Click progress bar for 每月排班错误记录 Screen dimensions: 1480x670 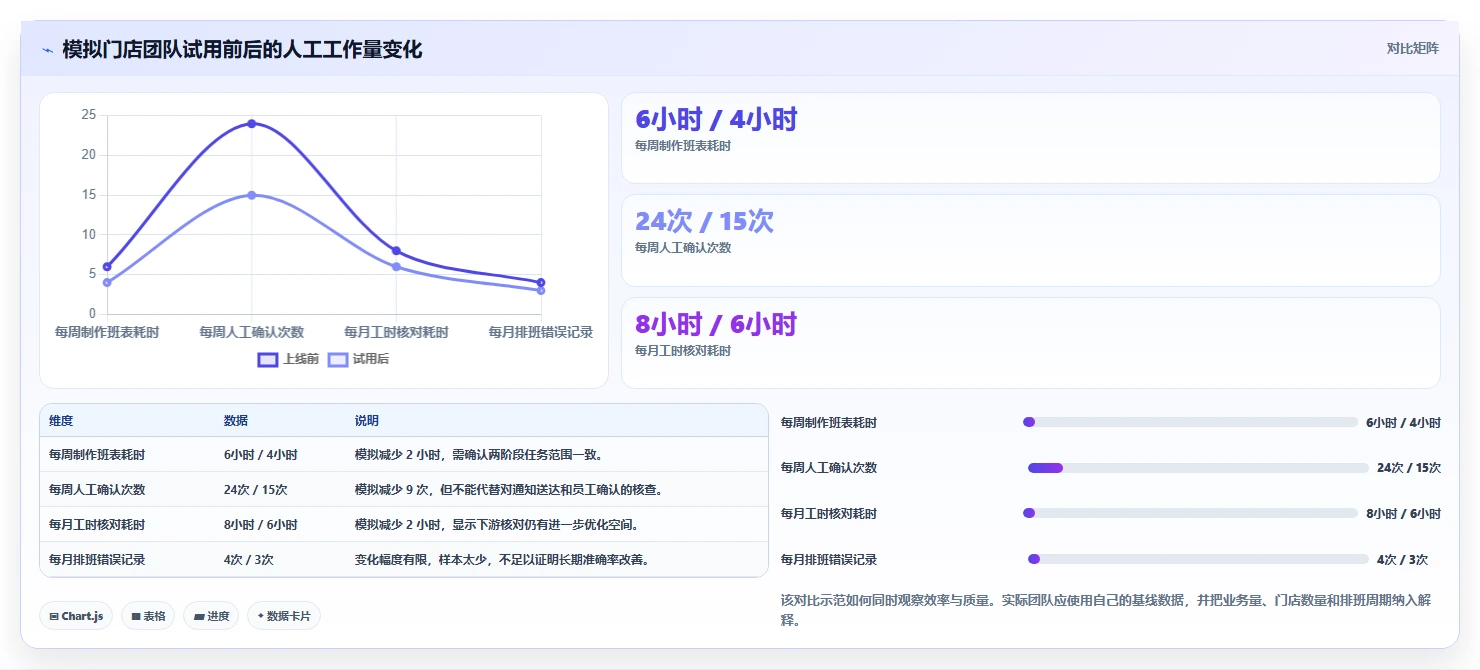(x=1198, y=559)
